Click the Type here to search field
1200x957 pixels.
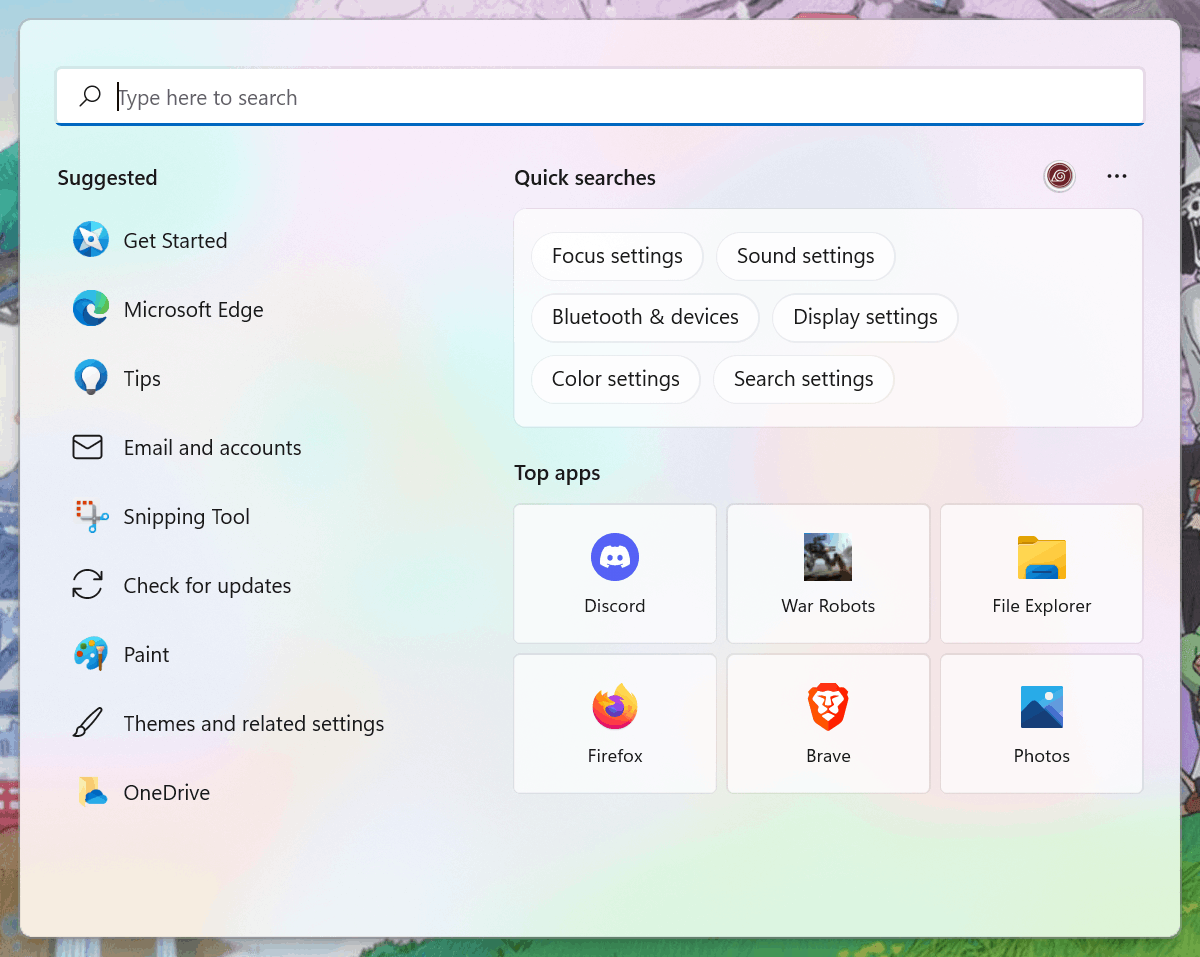click(x=600, y=97)
